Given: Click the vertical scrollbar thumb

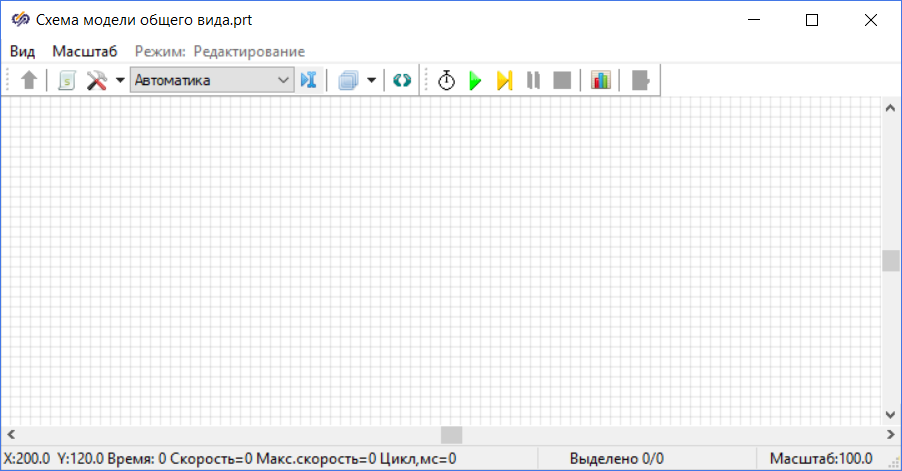Looking at the screenshot, I should 890,260.
